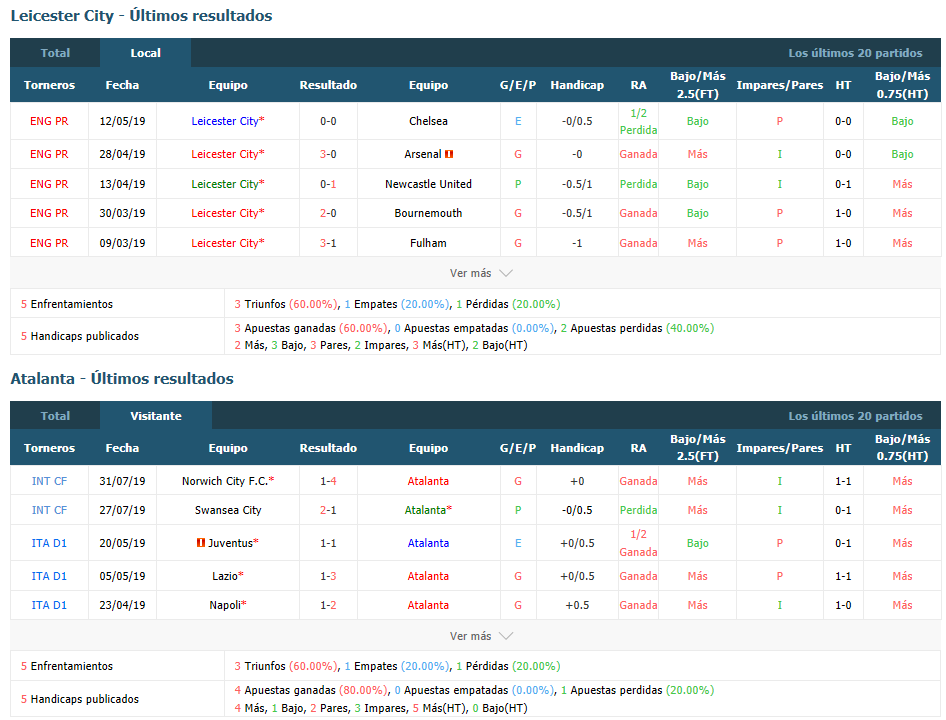The height and width of the screenshot is (720, 946).
Task: Click Resultado column header in Leicester table
Action: 328,85
